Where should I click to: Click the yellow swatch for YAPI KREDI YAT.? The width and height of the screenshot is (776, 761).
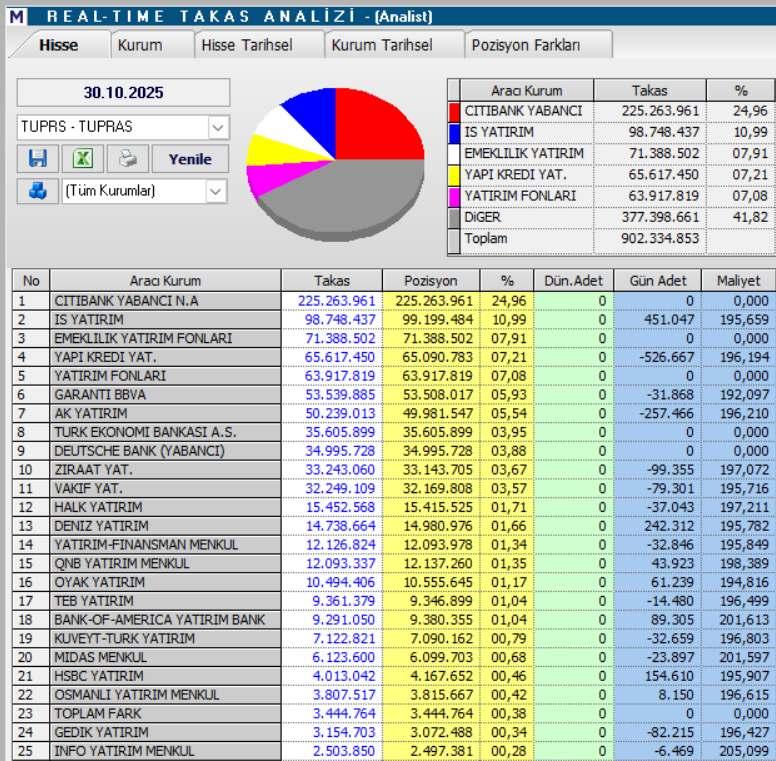pos(454,175)
